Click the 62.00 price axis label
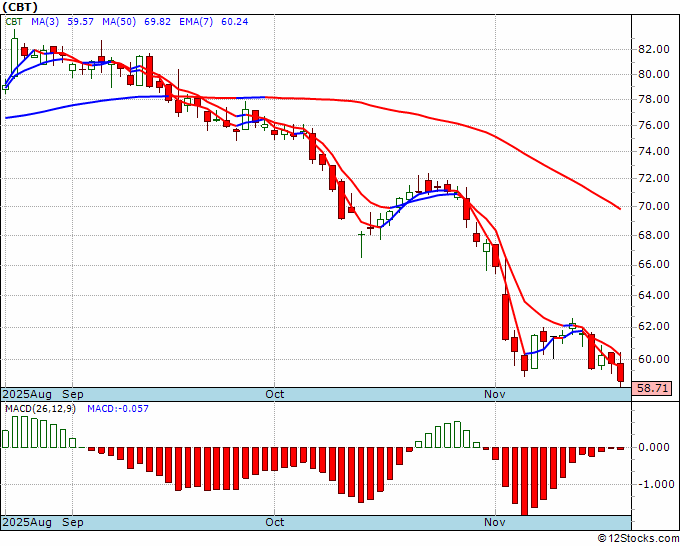 pyautogui.click(x=654, y=327)
